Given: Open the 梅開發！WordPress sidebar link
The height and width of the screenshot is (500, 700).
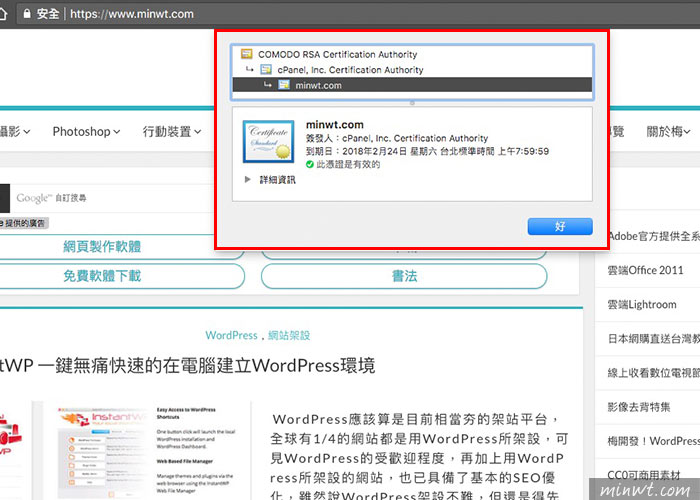Looking at the screenshot, I should tap(654, 441).
